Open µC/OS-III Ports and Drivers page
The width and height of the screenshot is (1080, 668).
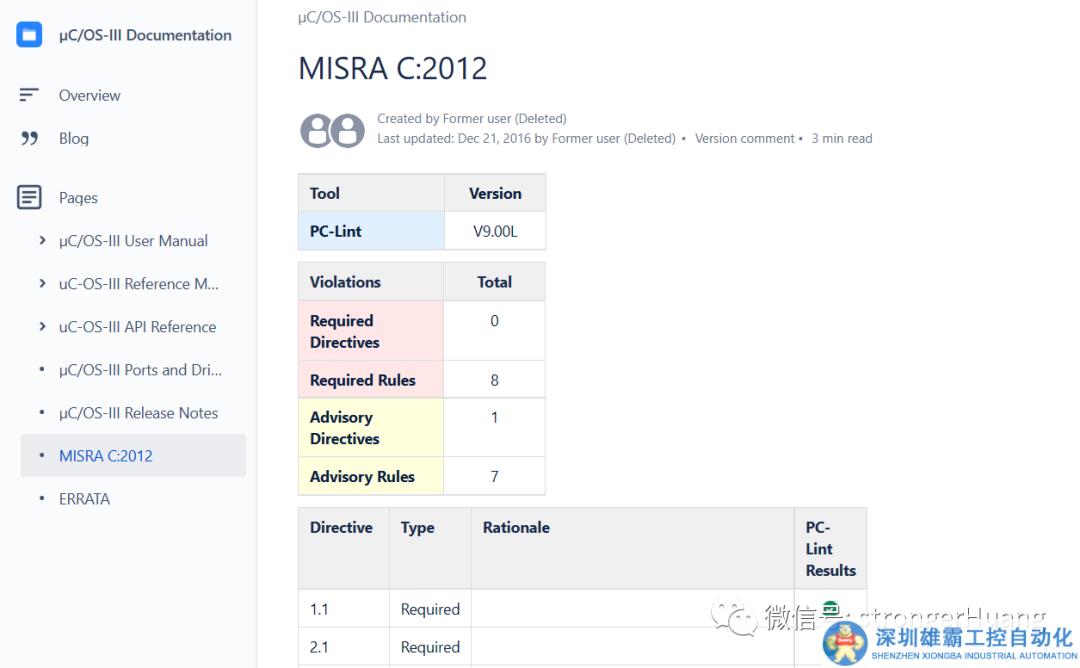[x=140, y=369]
